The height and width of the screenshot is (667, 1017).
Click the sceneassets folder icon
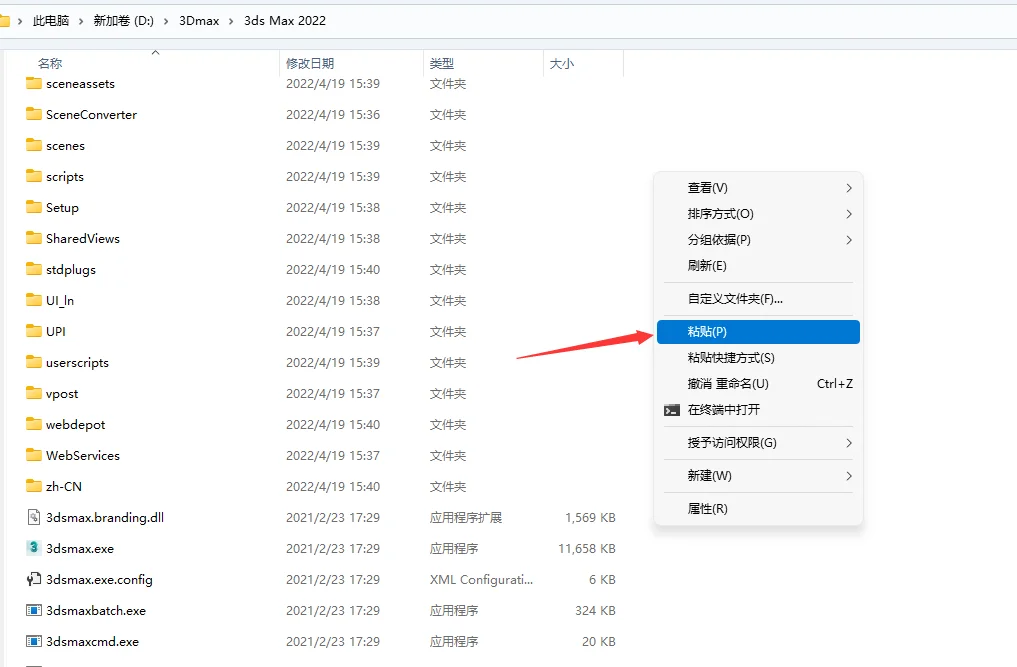coord(34,83)
